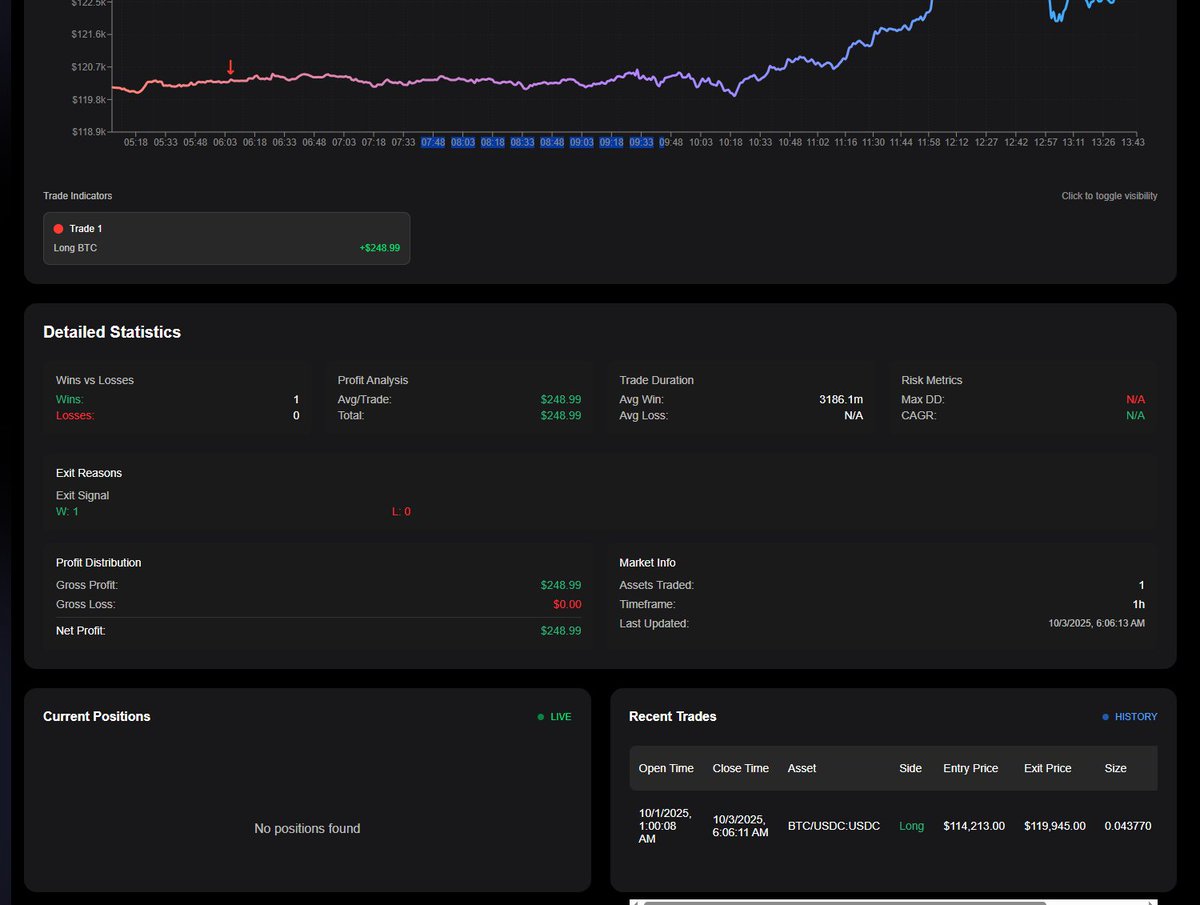Click the LIVE status indicator
Viewport: 1200px width, 905px height.
pos(555,717)
